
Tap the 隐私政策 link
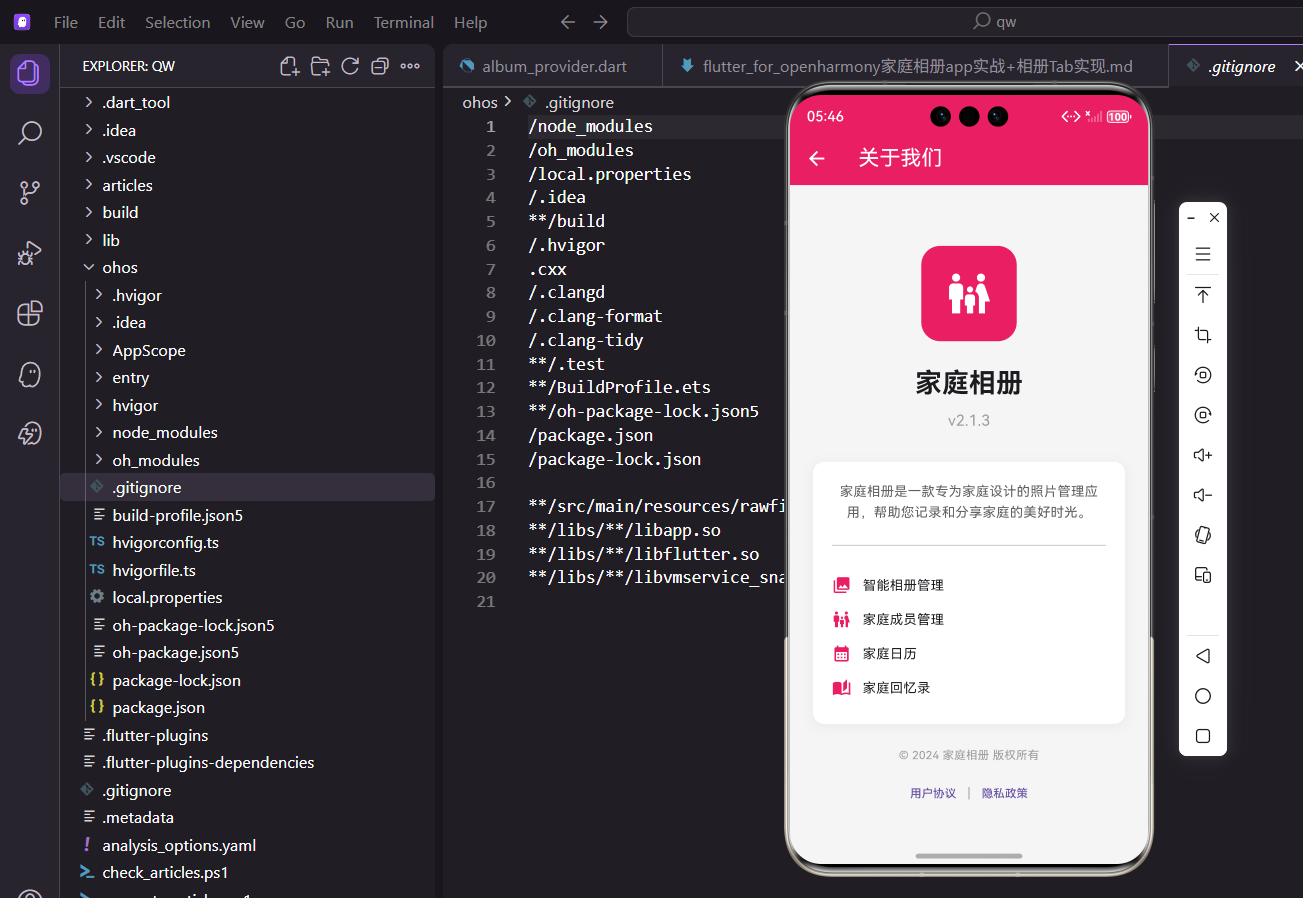point(1005,793)
